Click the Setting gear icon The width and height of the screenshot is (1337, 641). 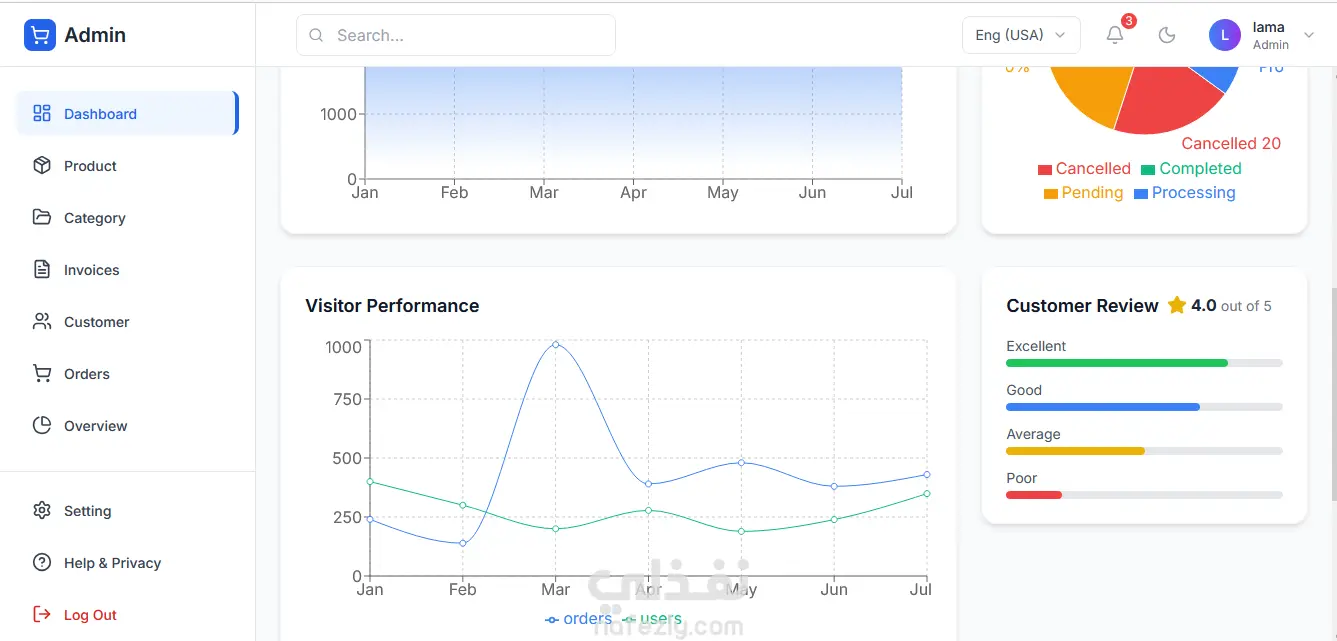click(42, 511)
